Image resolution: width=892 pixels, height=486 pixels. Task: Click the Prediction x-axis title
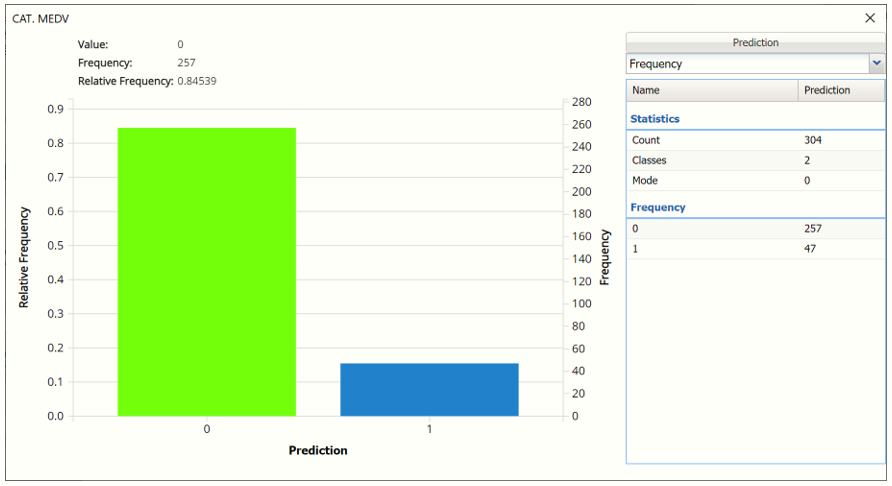tap(318, 451)
